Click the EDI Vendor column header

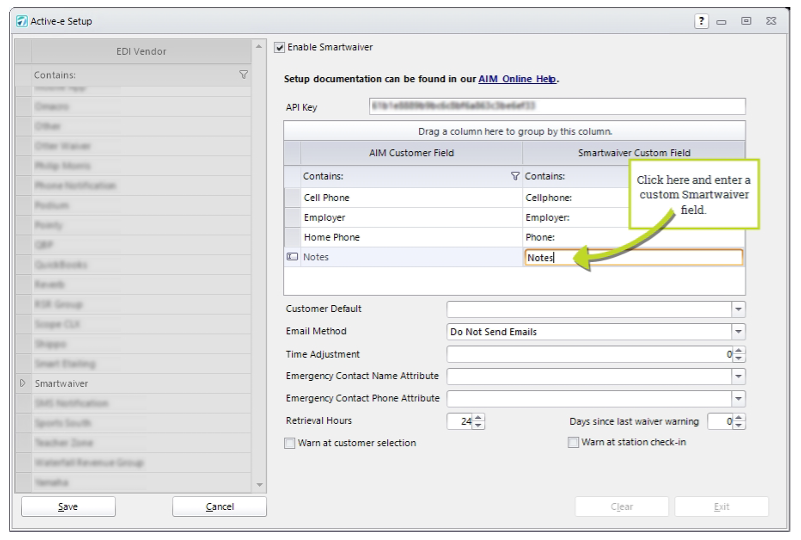point(141,52)
